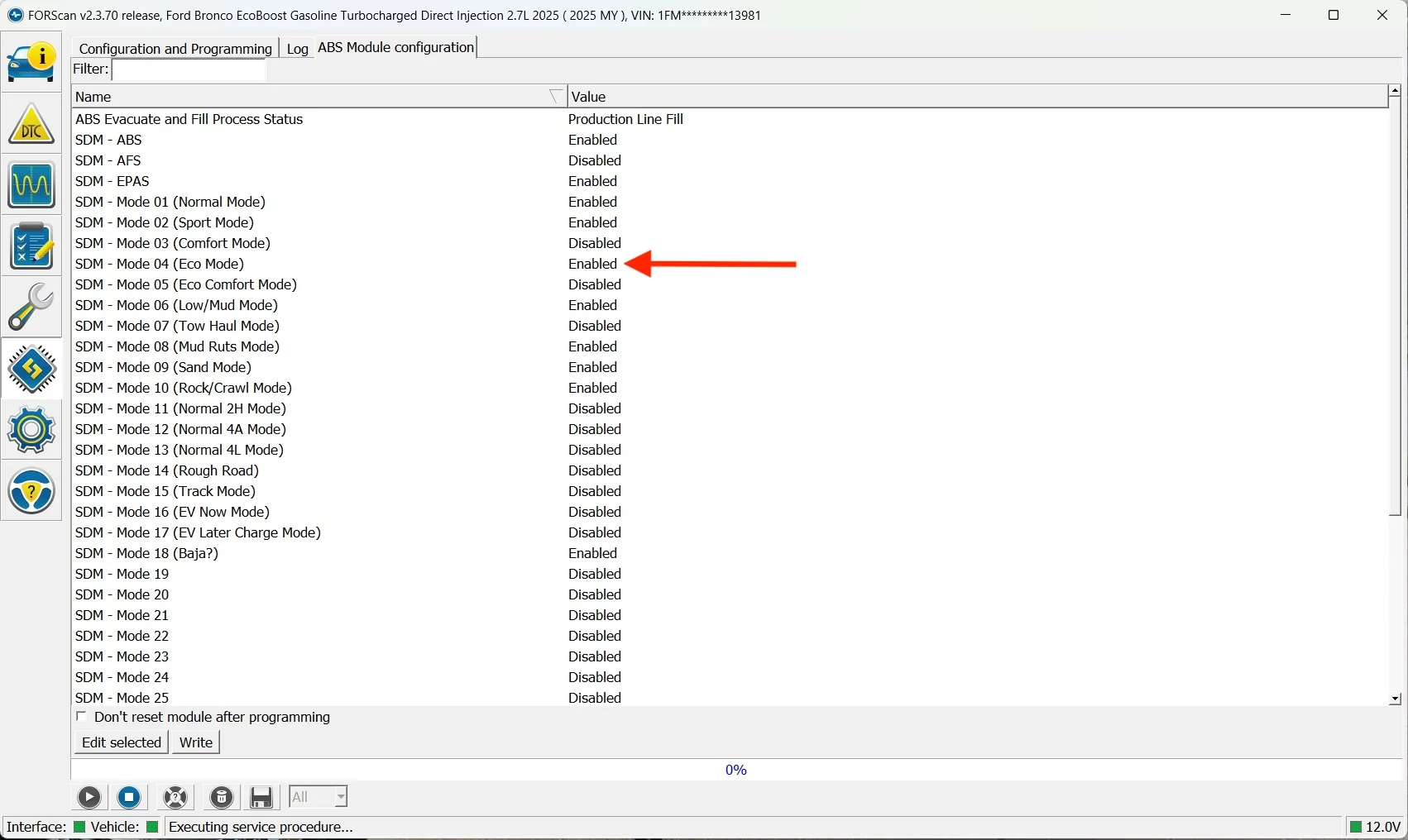Select SDM - Mode 10 (Rock/Crawl Mode) row
This screenshot has height=840, width=1408.
pyautogui.click(x=730, y=388)
